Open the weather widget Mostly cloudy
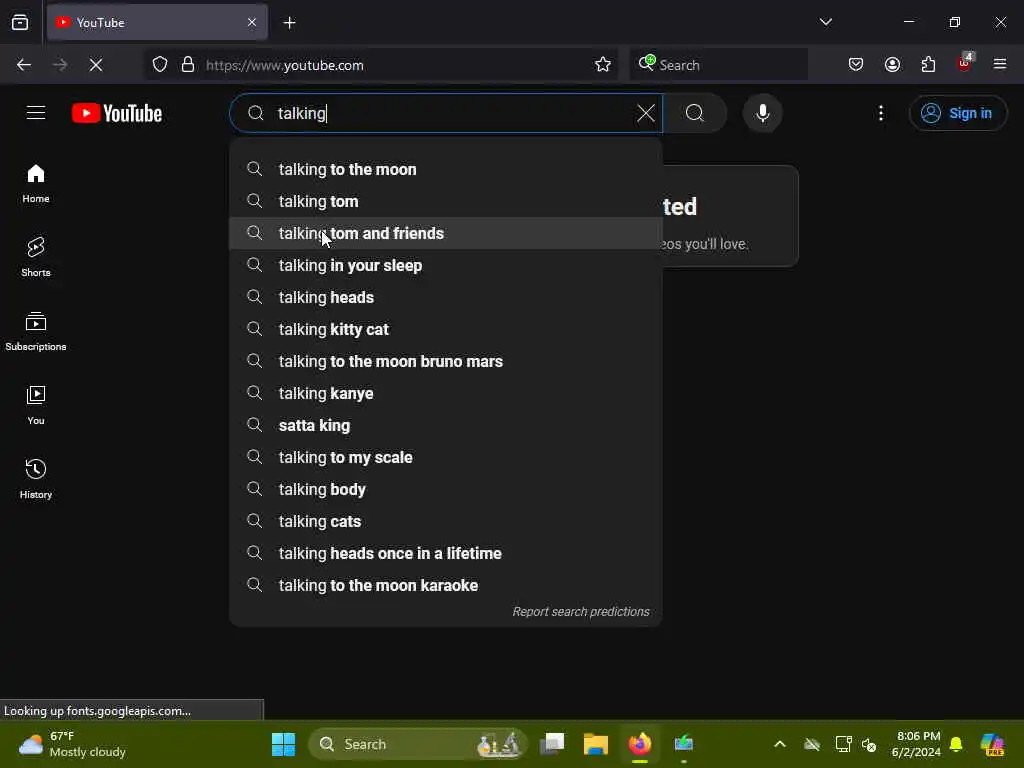 (x=72, y=744)
